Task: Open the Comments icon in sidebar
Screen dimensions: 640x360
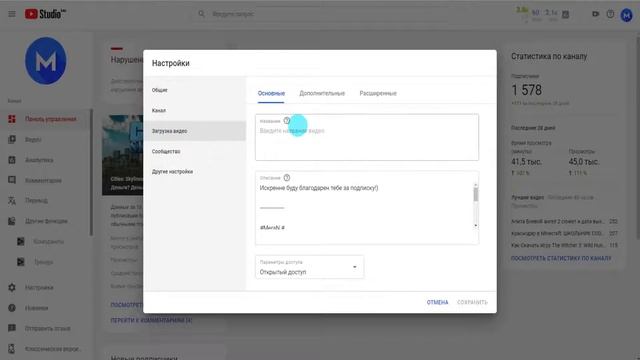Action: coord(12,180)
